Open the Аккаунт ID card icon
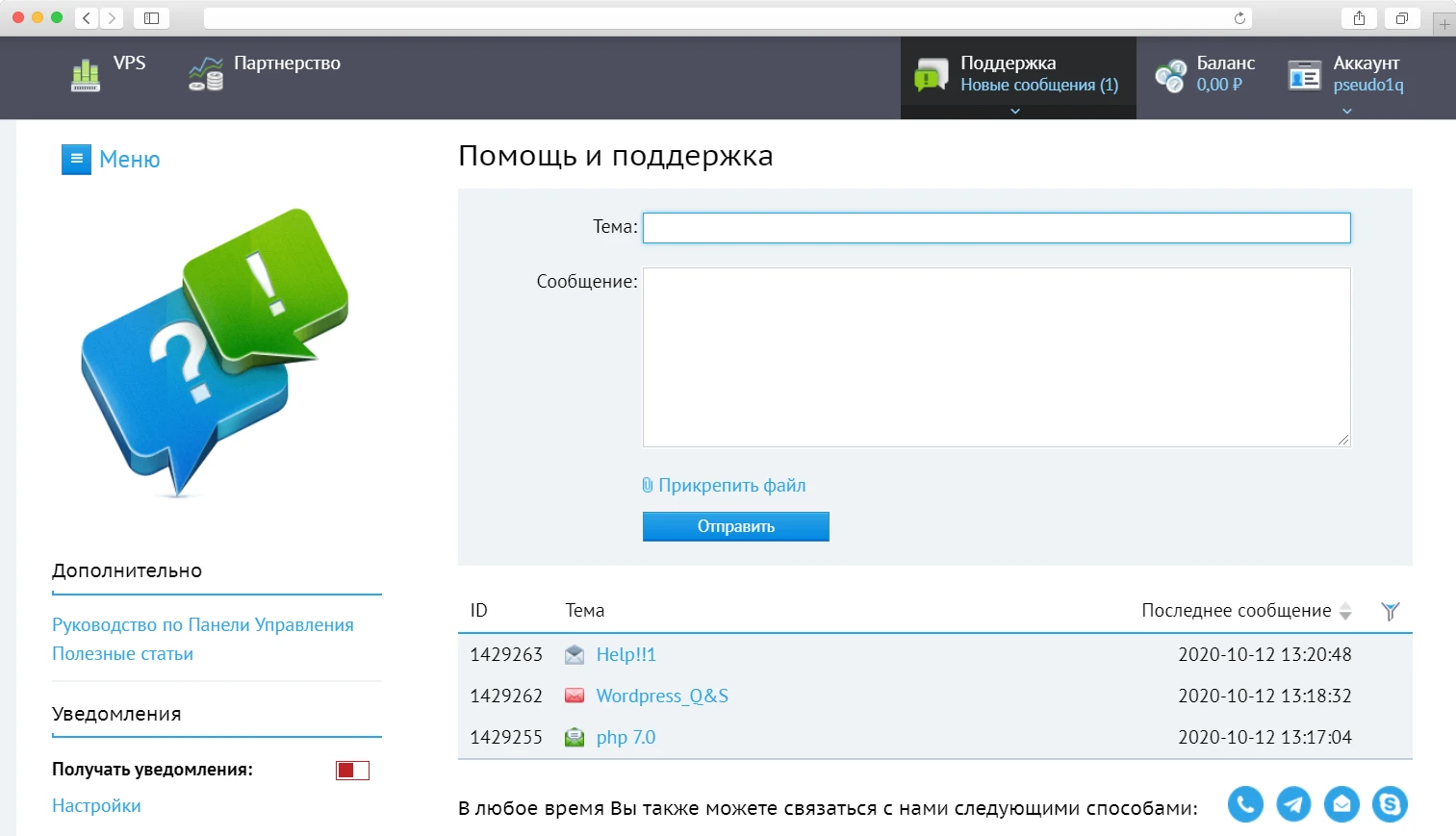Screen dimensions: 1456x836 (x=1304, y=74)
